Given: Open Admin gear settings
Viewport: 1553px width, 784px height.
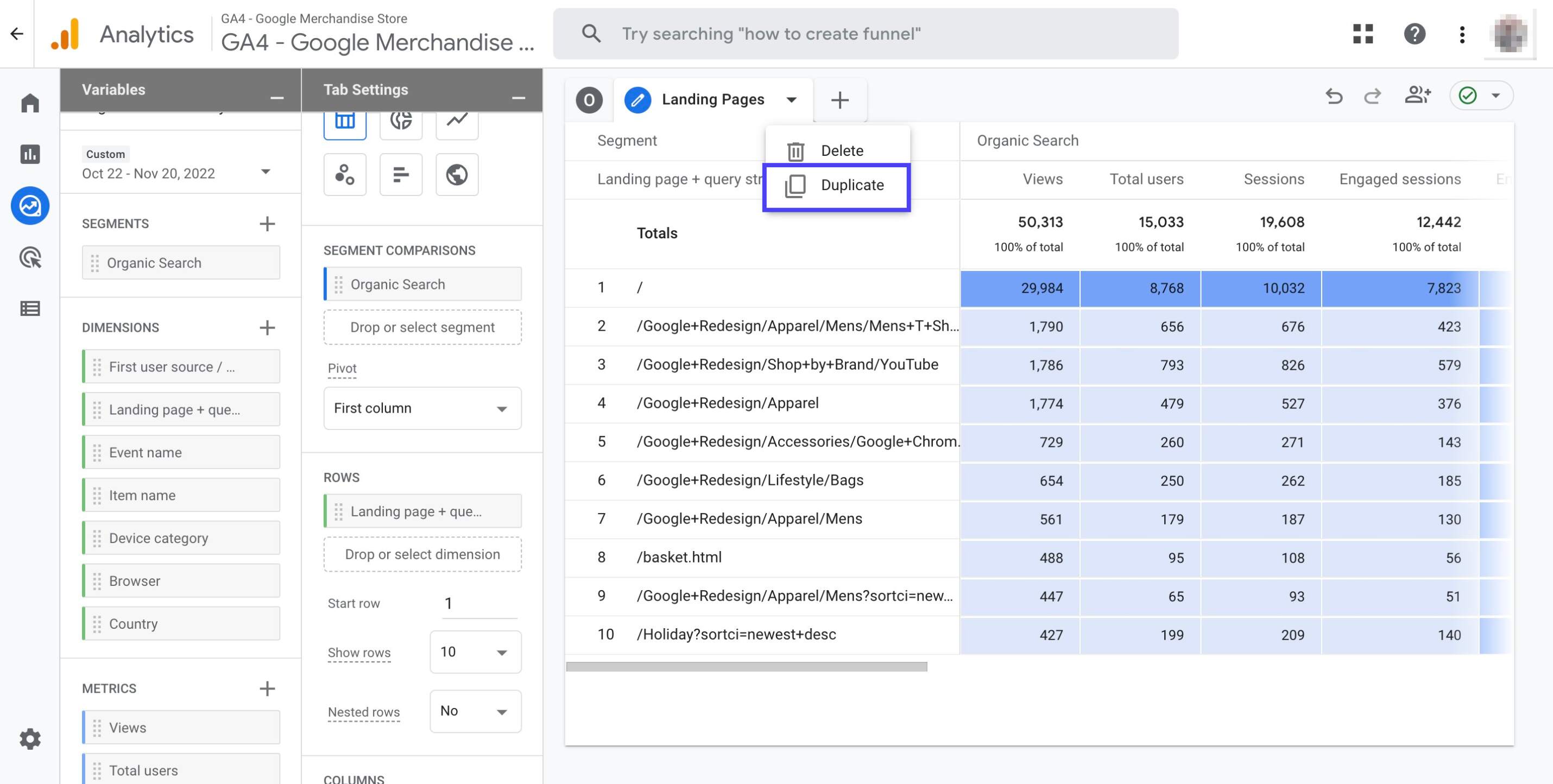Looking at the screenshot, I should click(x=29, y=739).
